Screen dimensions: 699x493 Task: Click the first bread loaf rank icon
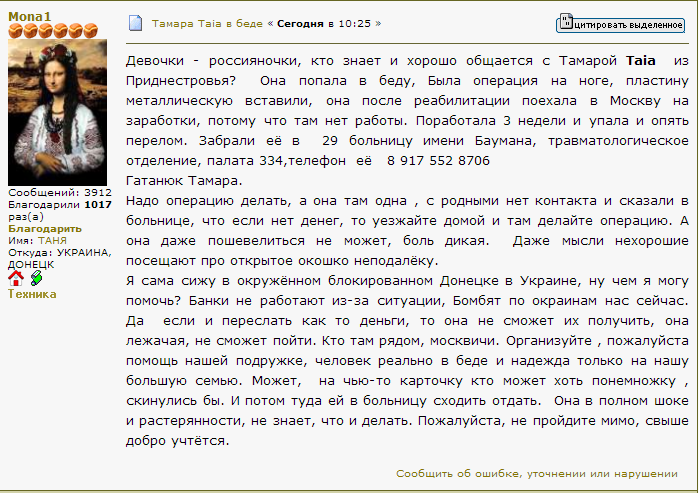(15, 30)
